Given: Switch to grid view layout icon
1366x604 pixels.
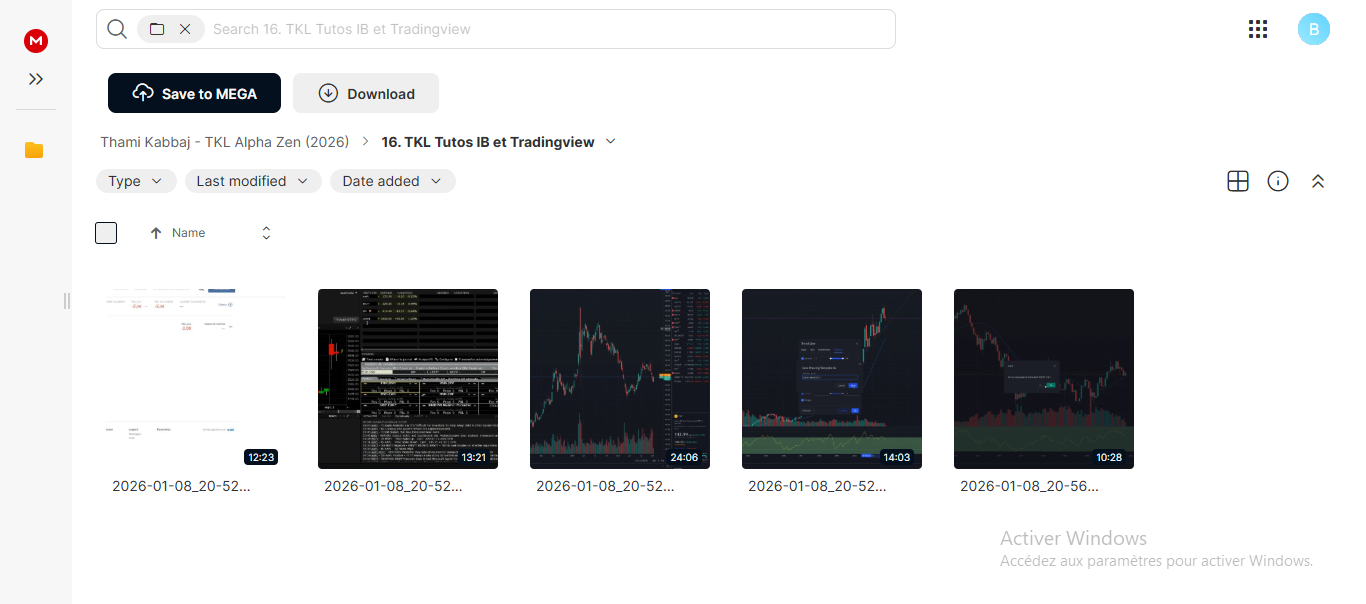Looking at the screenshot, I should click(1238, 181).
